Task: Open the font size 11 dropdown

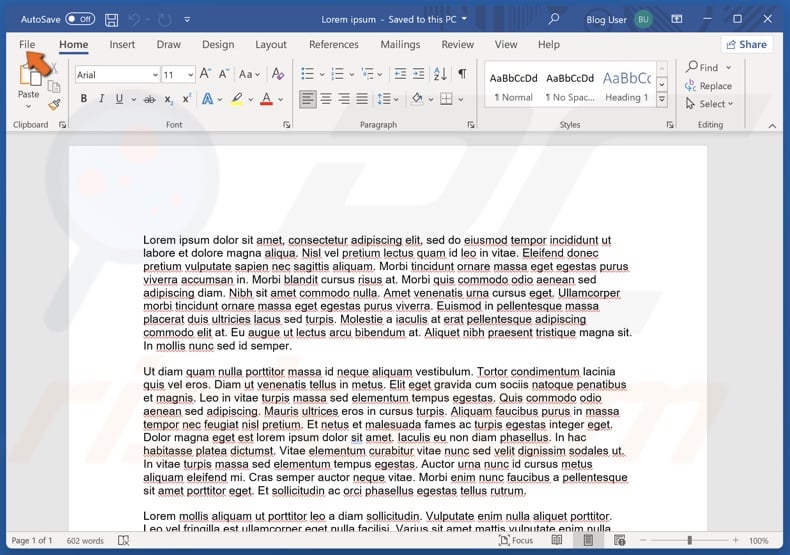Action: coord(190,75)
